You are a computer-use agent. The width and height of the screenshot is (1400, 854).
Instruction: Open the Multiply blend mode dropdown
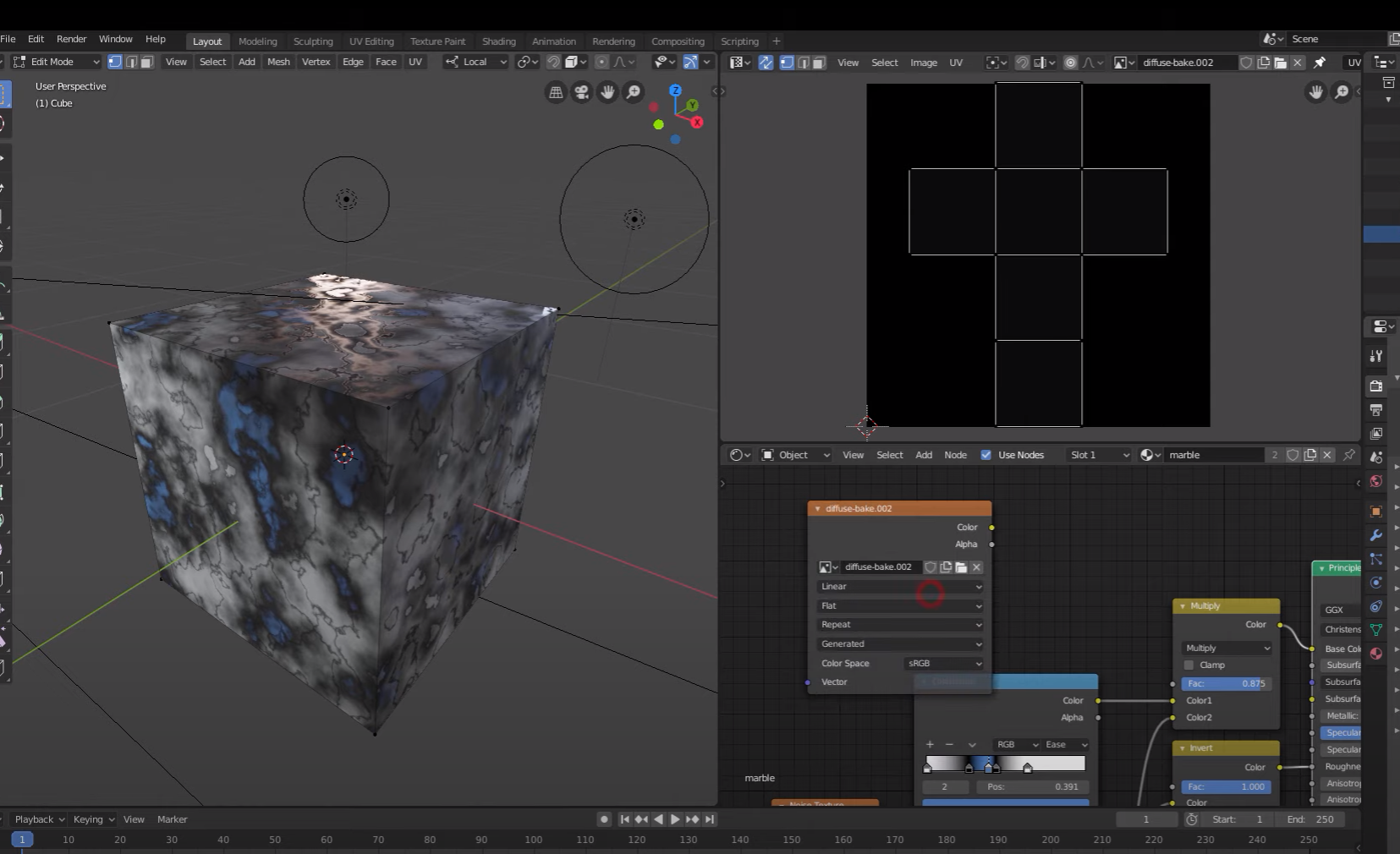tap(1225, 648)
